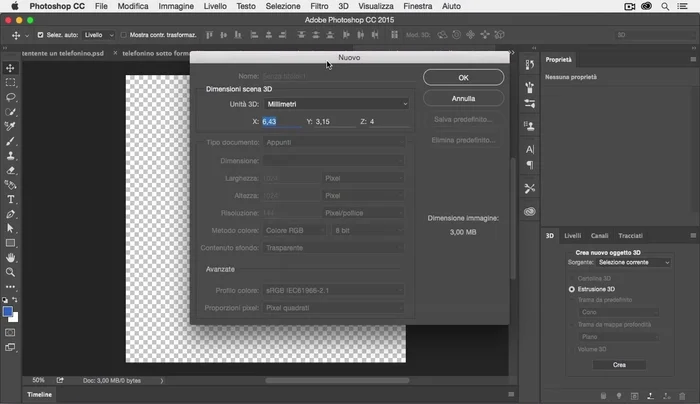Select the Rectangular Marquee tool
Image resolution: width=700 pixels, height=404 pixels.
point(11,83)
